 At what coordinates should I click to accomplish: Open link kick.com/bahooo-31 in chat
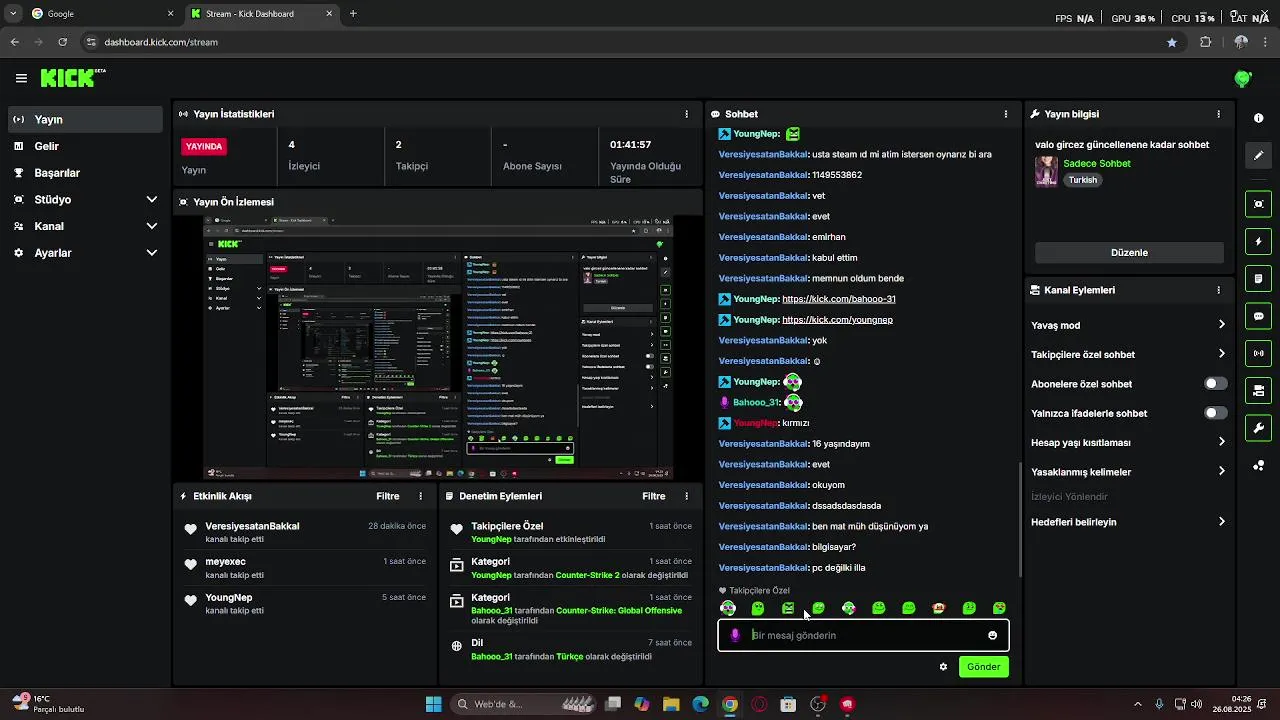point(839,299)
